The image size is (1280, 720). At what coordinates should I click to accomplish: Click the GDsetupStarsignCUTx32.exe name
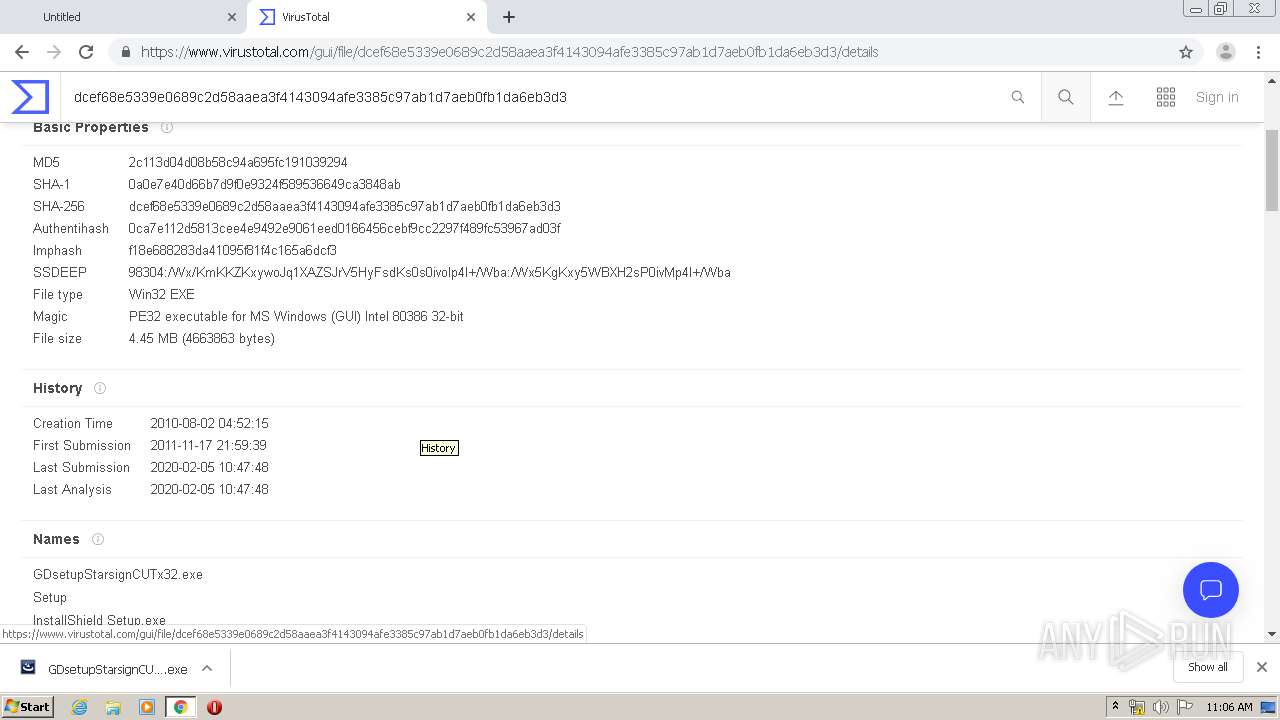pos(118,575)
